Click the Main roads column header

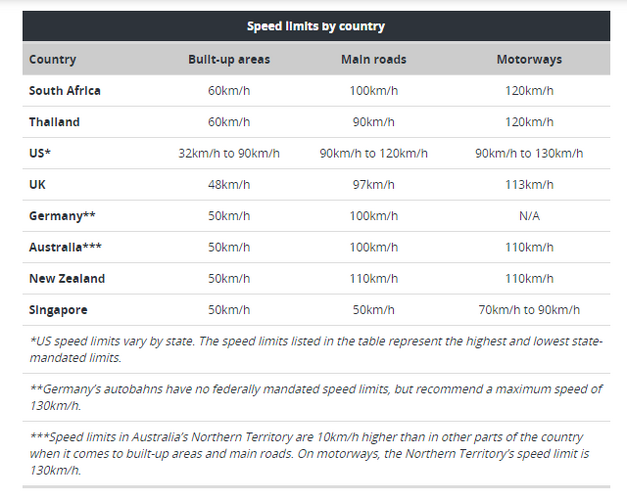click(373, 60)
